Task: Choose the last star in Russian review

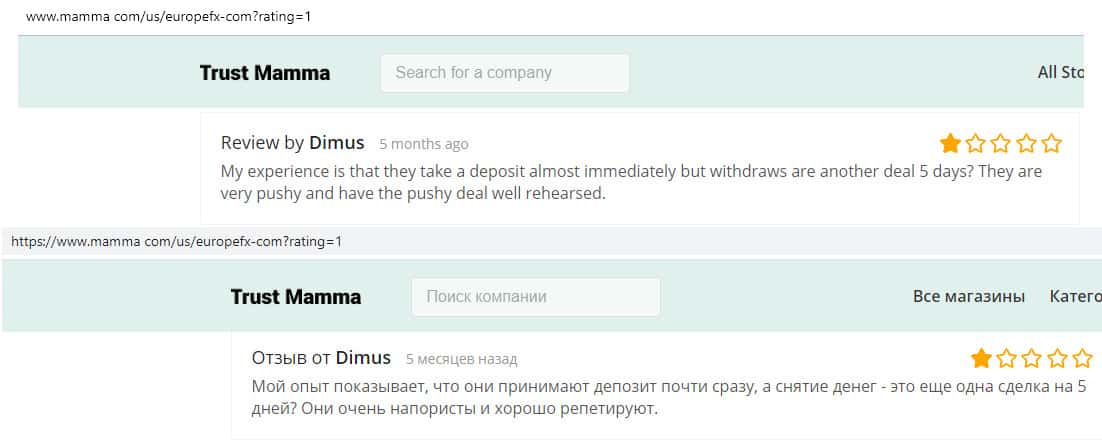Action: pyautogui.click(x=1083, y=358)
